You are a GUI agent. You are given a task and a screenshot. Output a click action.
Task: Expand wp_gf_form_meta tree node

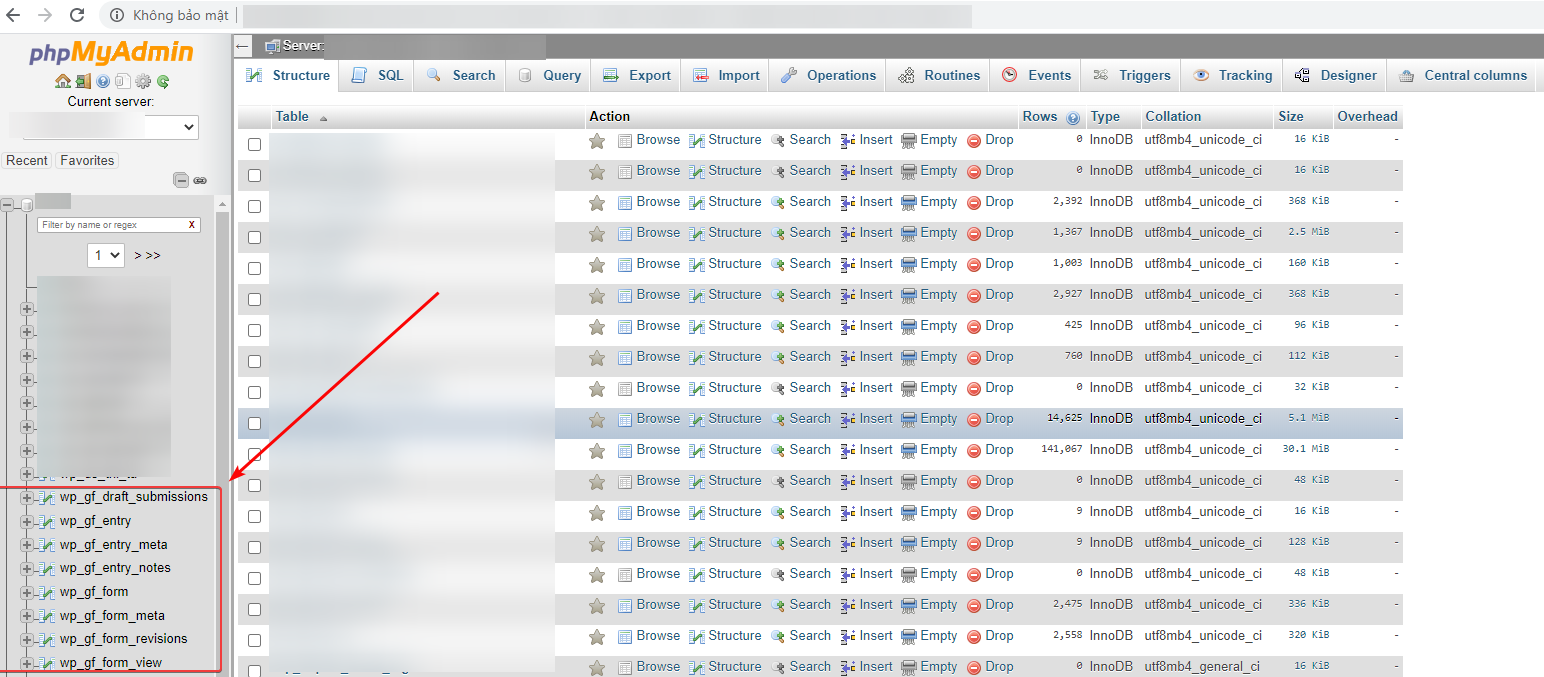click(27, 616)
